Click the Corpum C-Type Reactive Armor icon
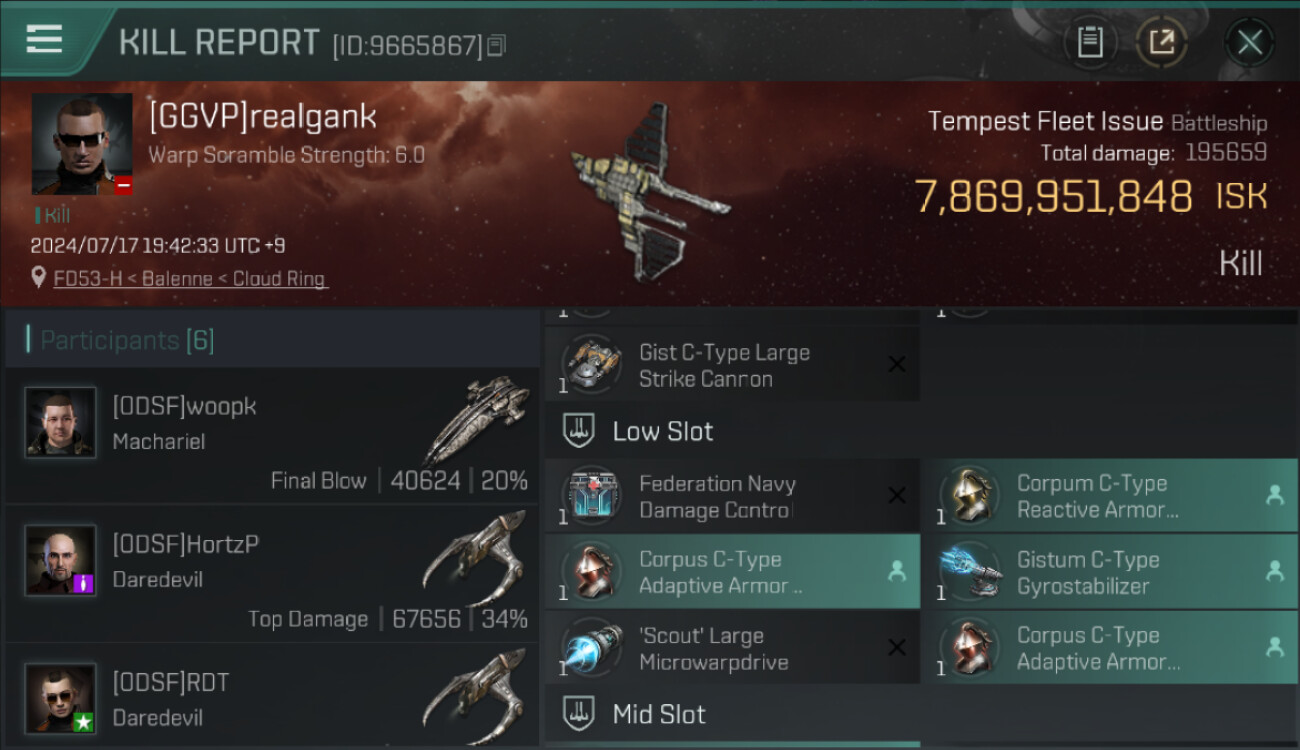 coord(969,496)
